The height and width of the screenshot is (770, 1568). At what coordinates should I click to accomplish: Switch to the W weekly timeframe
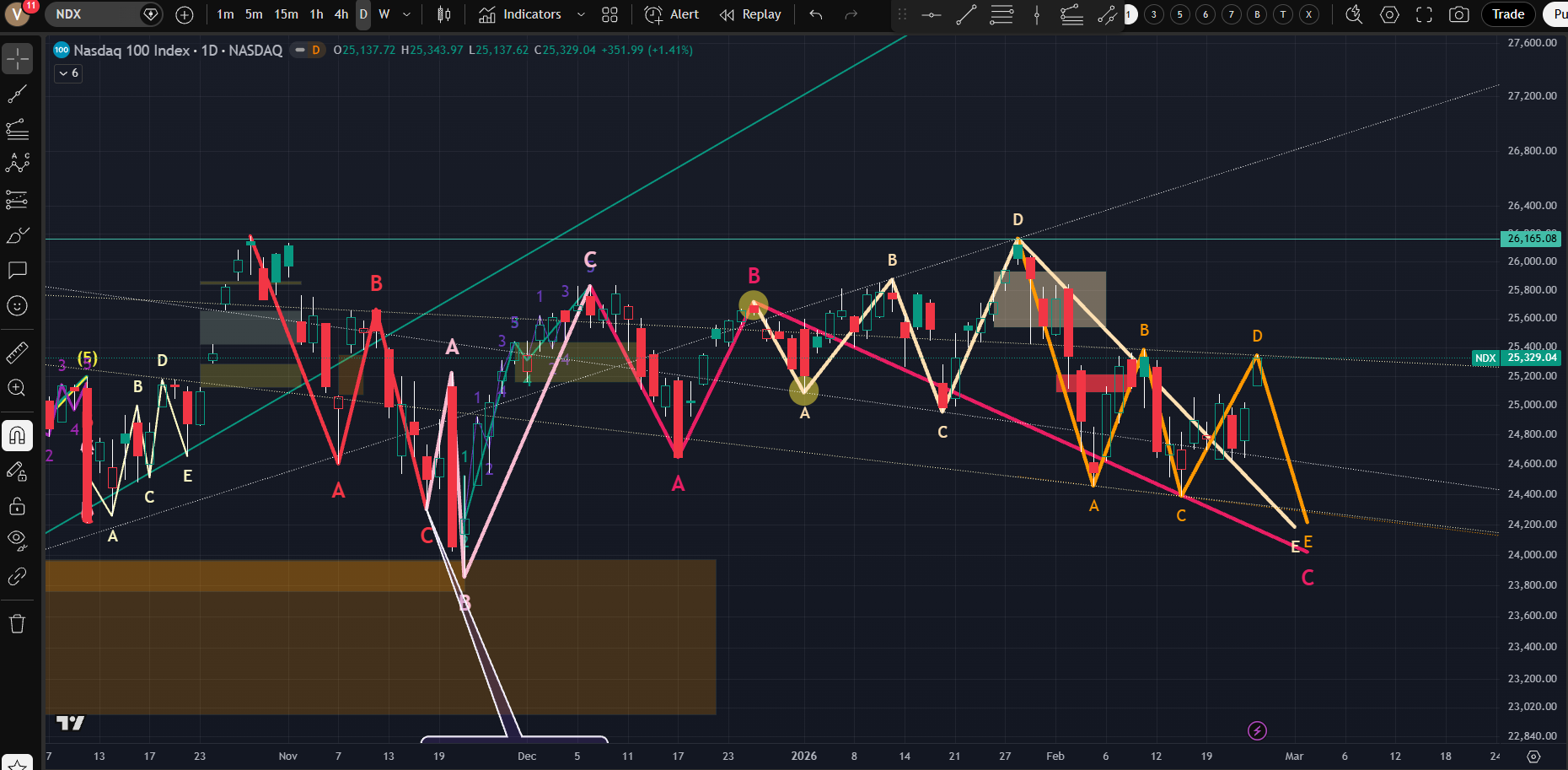coord(384,14)
